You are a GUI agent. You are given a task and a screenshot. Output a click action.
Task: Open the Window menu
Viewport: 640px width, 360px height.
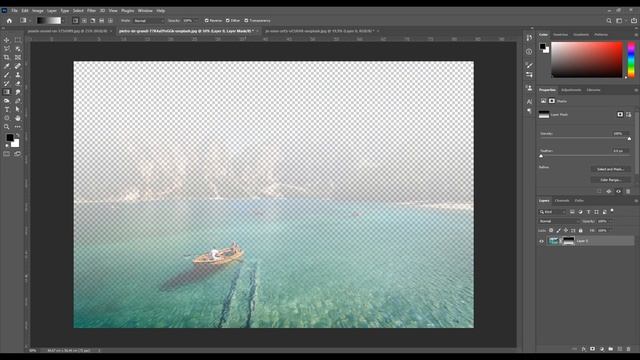coord(145,11)
